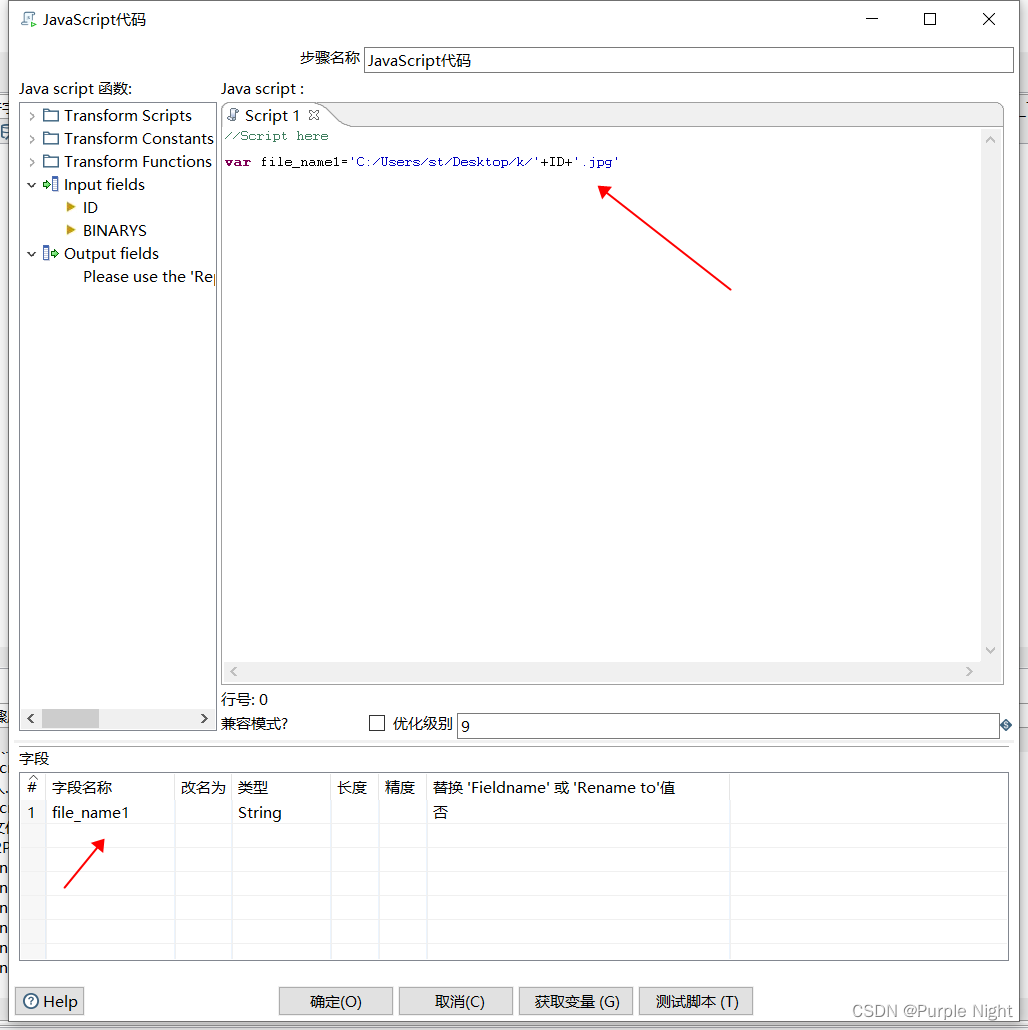Click the JavaScript icon on the Script 1 tab
1028x1030 pixels.
click(x=234, y=114)
